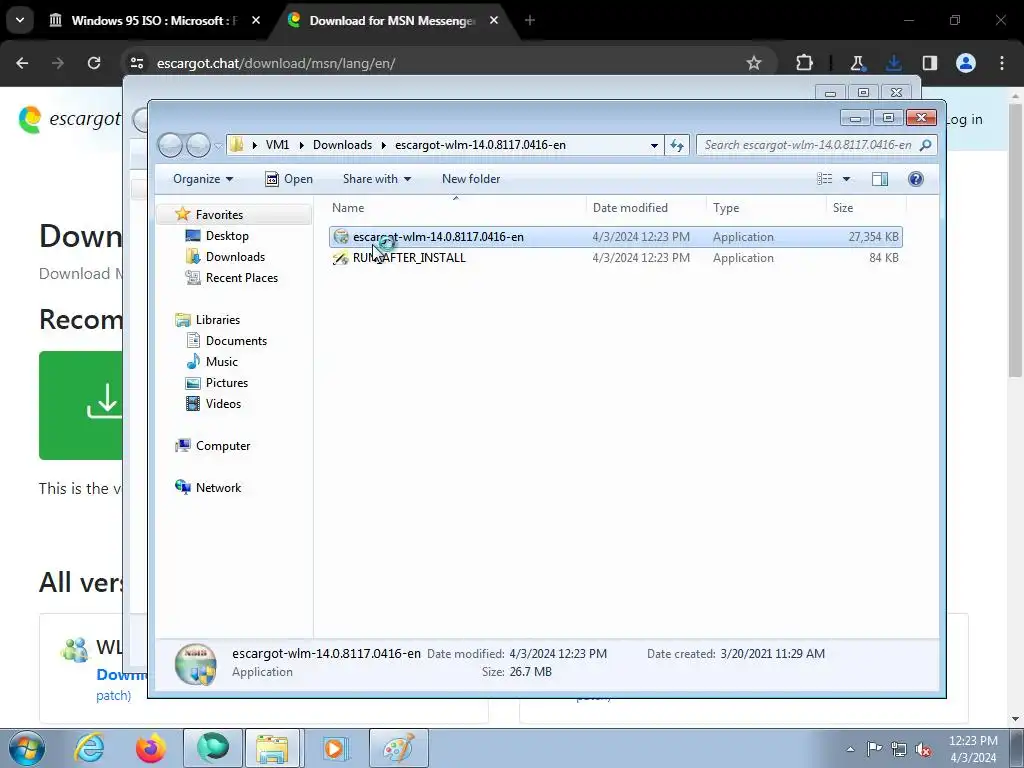Click the installer icon in details pane

coord(196,664)
